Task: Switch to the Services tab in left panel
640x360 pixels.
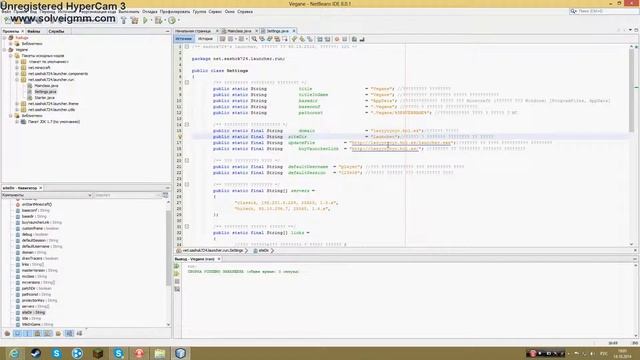Action: point(56,31)
